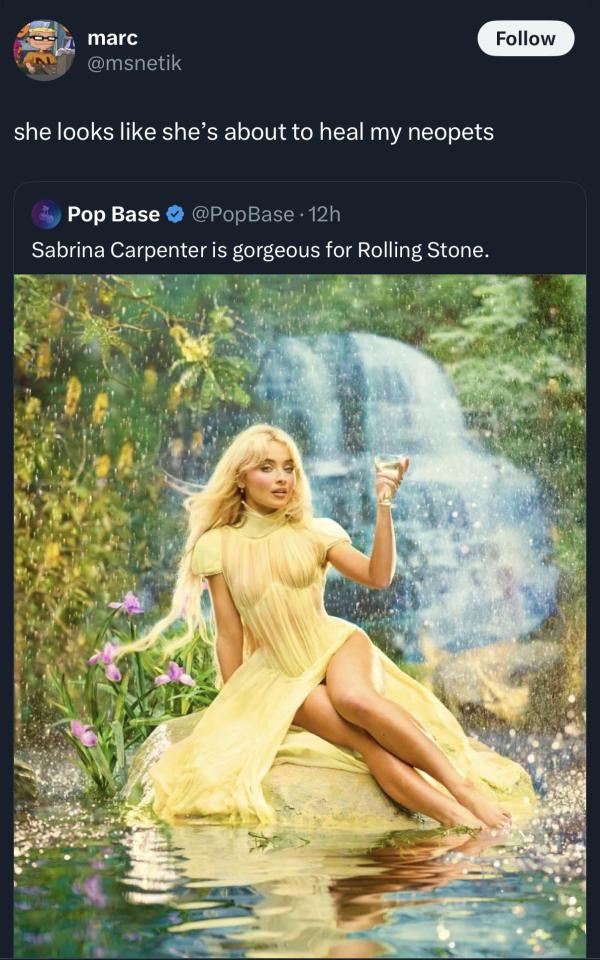The image size is (600, 960).
Task: Open quoted post text about Rolling Stone
Action: pos(260,250)
